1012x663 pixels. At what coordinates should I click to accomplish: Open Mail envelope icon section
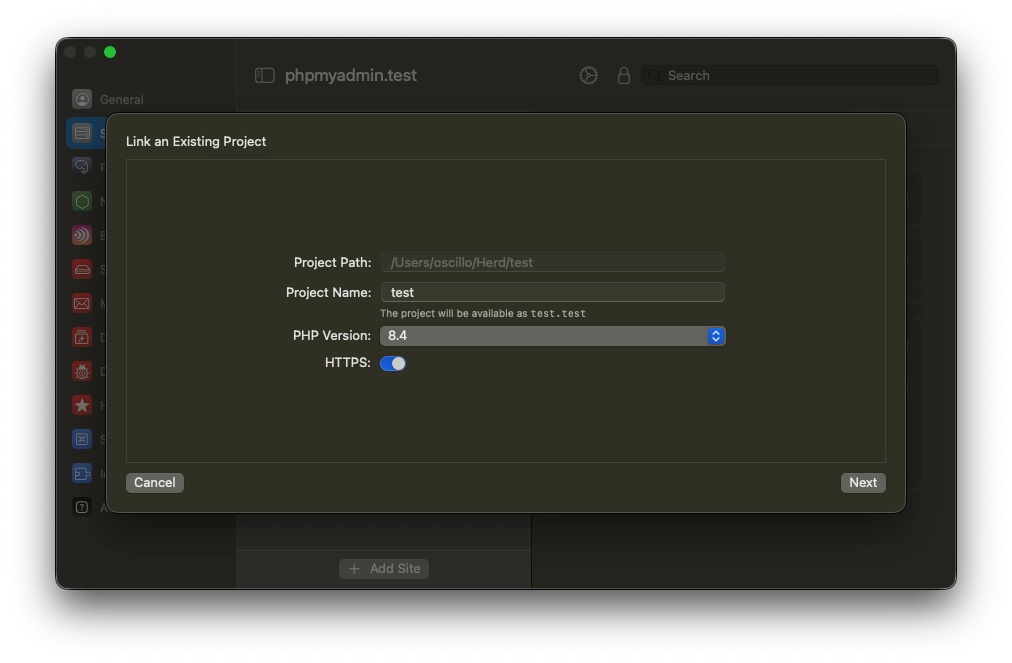point(82,303)
